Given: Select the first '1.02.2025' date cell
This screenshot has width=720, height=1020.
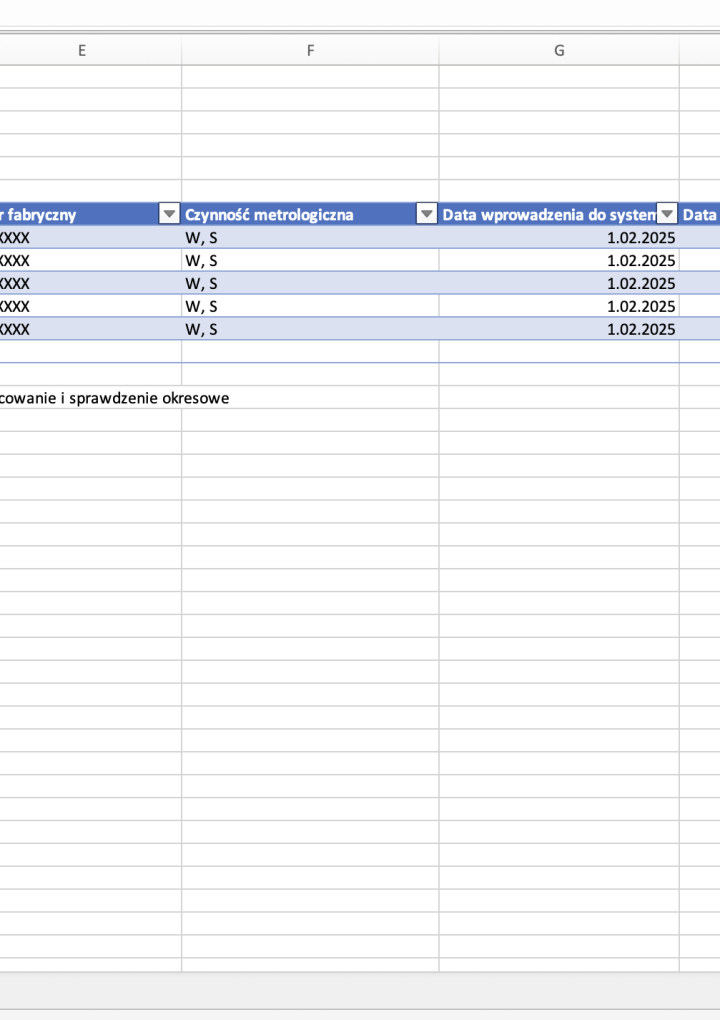Looking at the screenshot, I should click(x=559, y=237).
